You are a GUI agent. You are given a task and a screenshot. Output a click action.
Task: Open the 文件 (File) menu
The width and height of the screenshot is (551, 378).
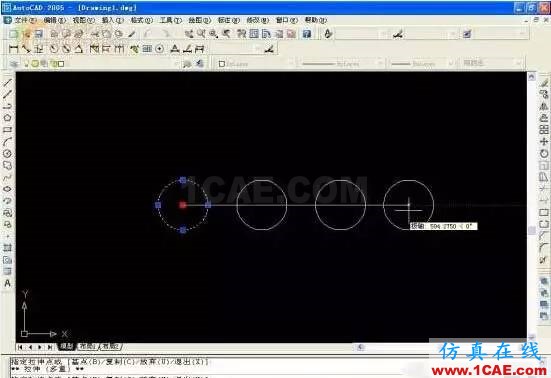[25, 20]
